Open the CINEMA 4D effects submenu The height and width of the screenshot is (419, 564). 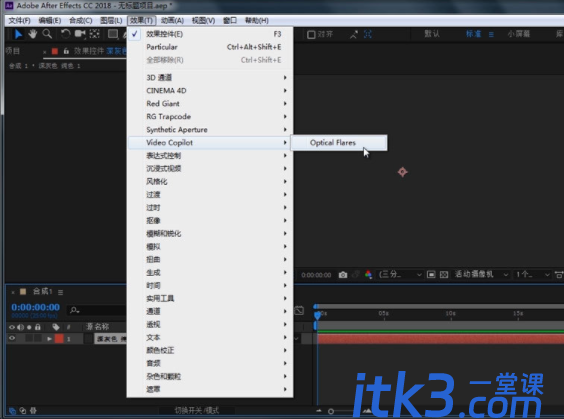click(x=210, y=90)
